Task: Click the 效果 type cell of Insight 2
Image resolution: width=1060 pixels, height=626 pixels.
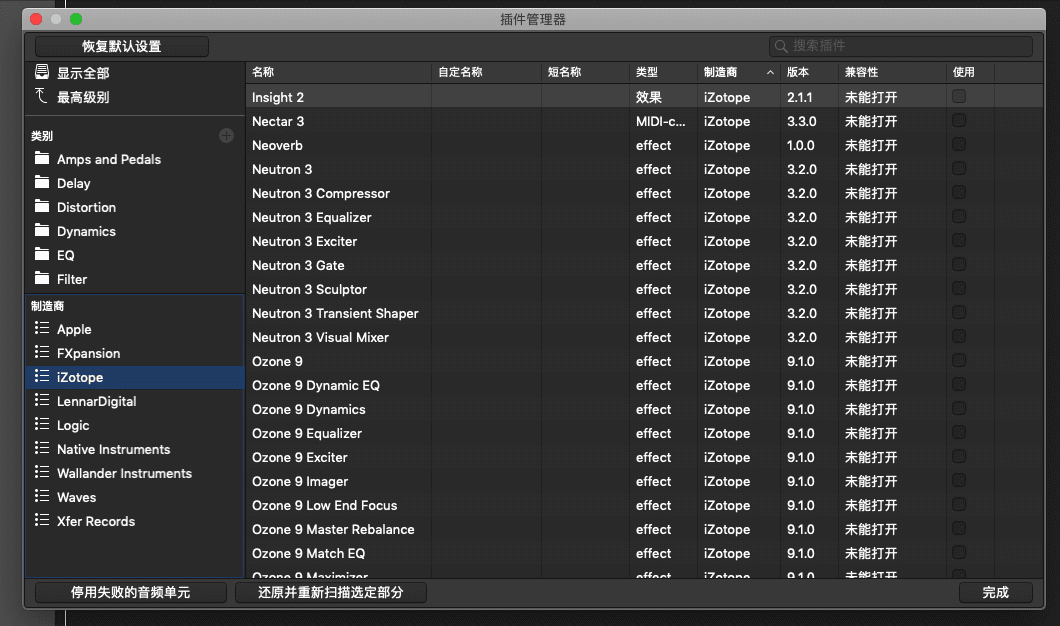Action: (x=648, y=97)
